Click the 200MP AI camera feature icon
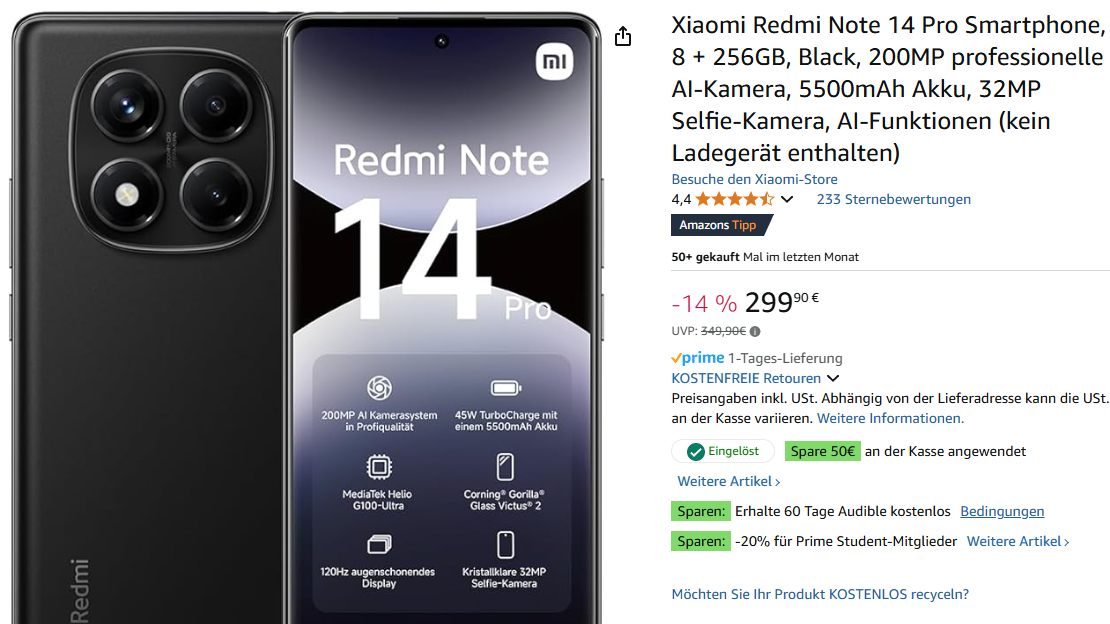Image resolution: width=1110 pixels, height=624 pixels. click(x=379, y=388)
